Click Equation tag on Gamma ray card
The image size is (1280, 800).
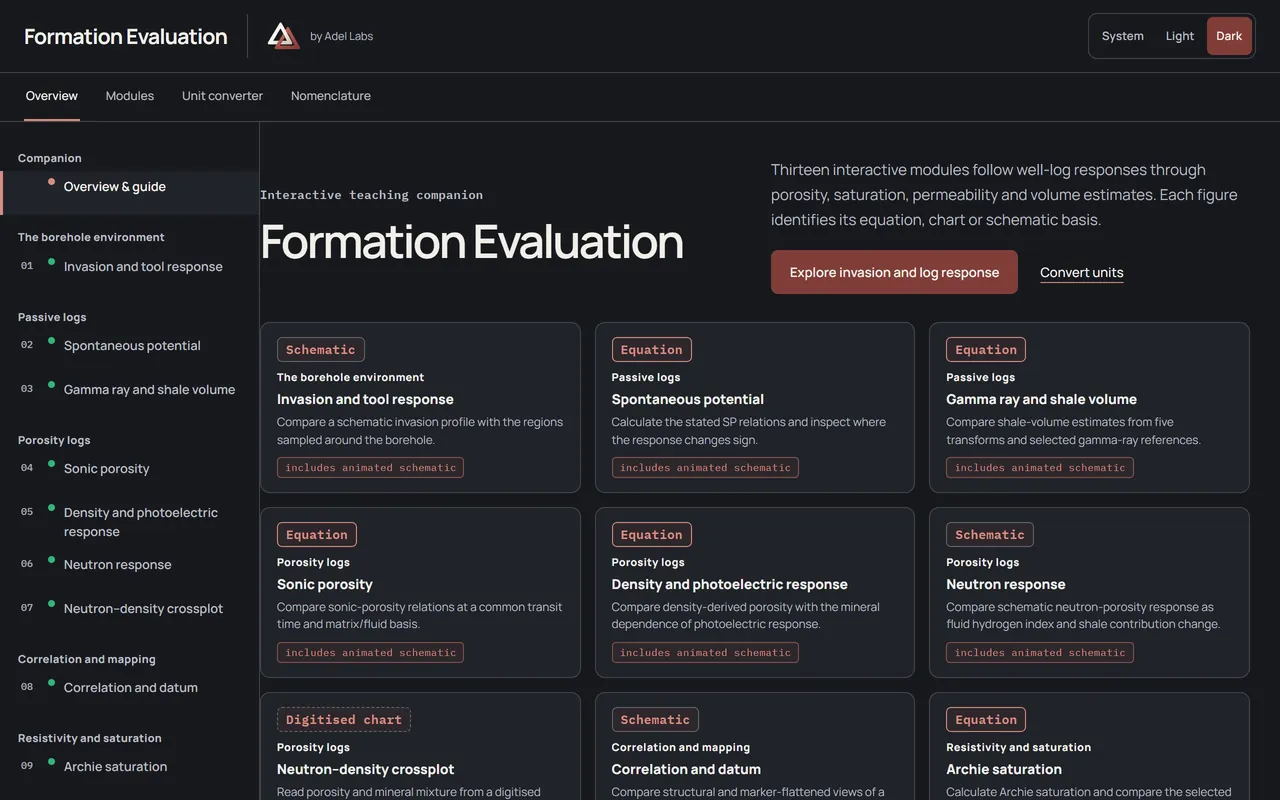(x=986, y=350)
